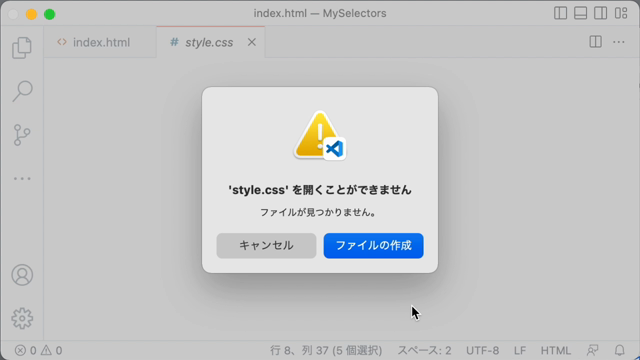
Task: Close the style.css tab
Action: pyautogui.click(x=252, y=42)
